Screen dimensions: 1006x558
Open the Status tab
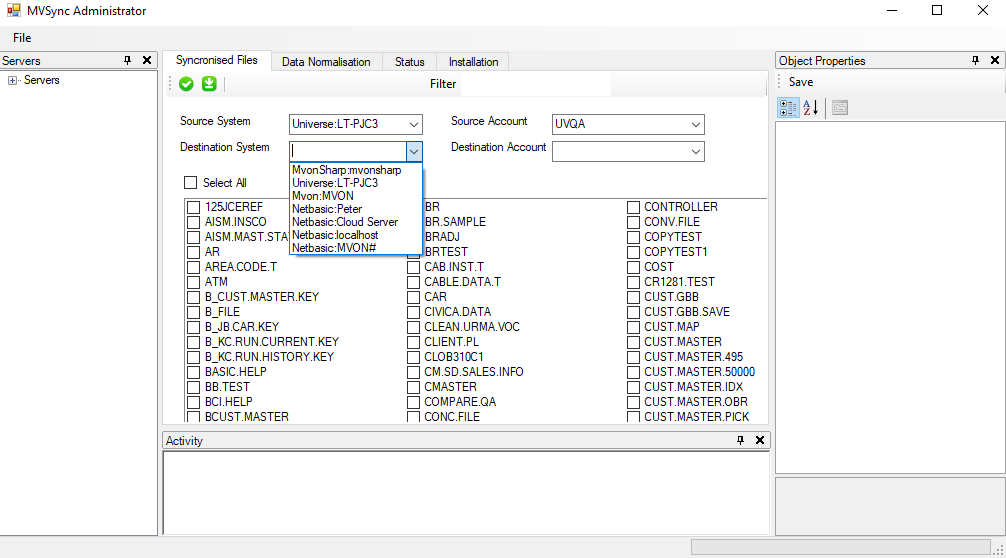[x=409, y=62]
